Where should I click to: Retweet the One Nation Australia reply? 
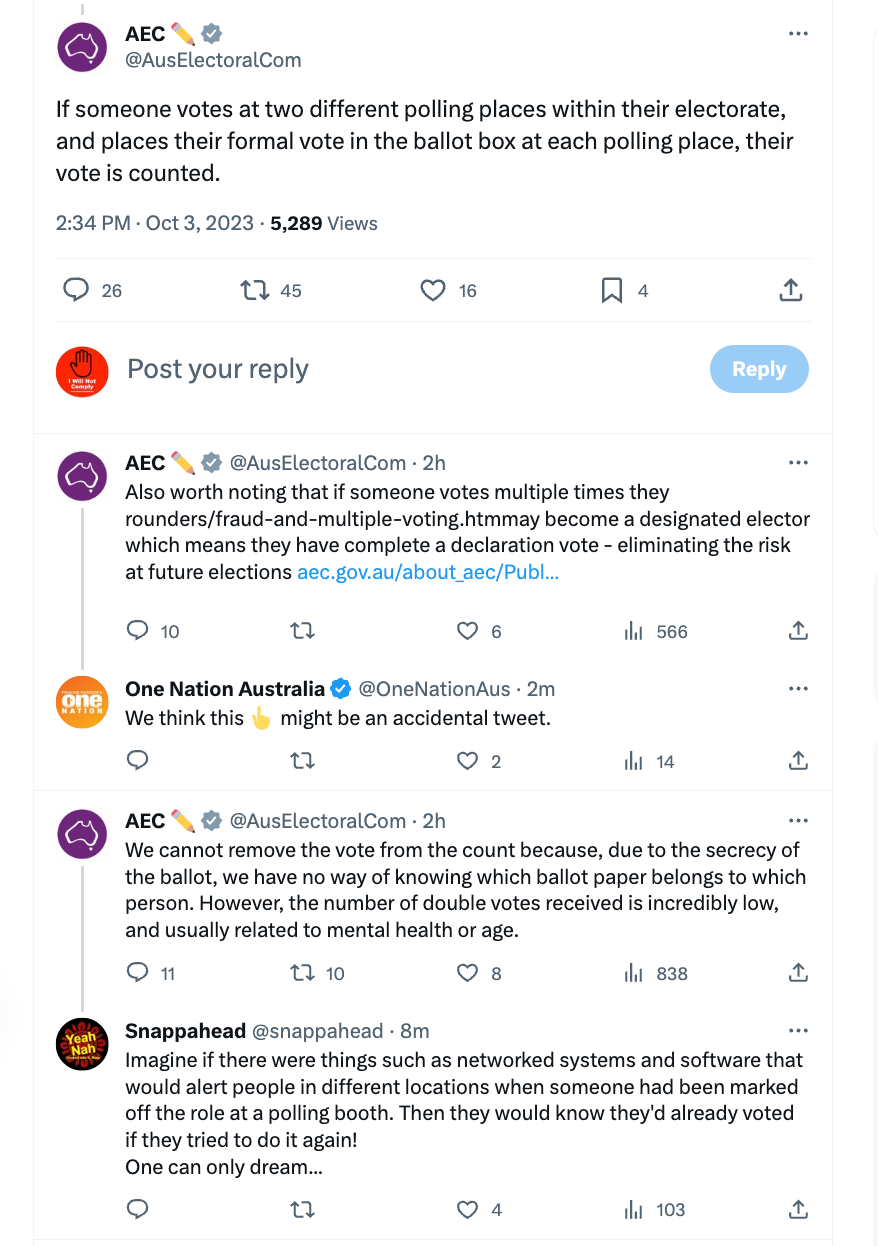(x=302, y=761)
